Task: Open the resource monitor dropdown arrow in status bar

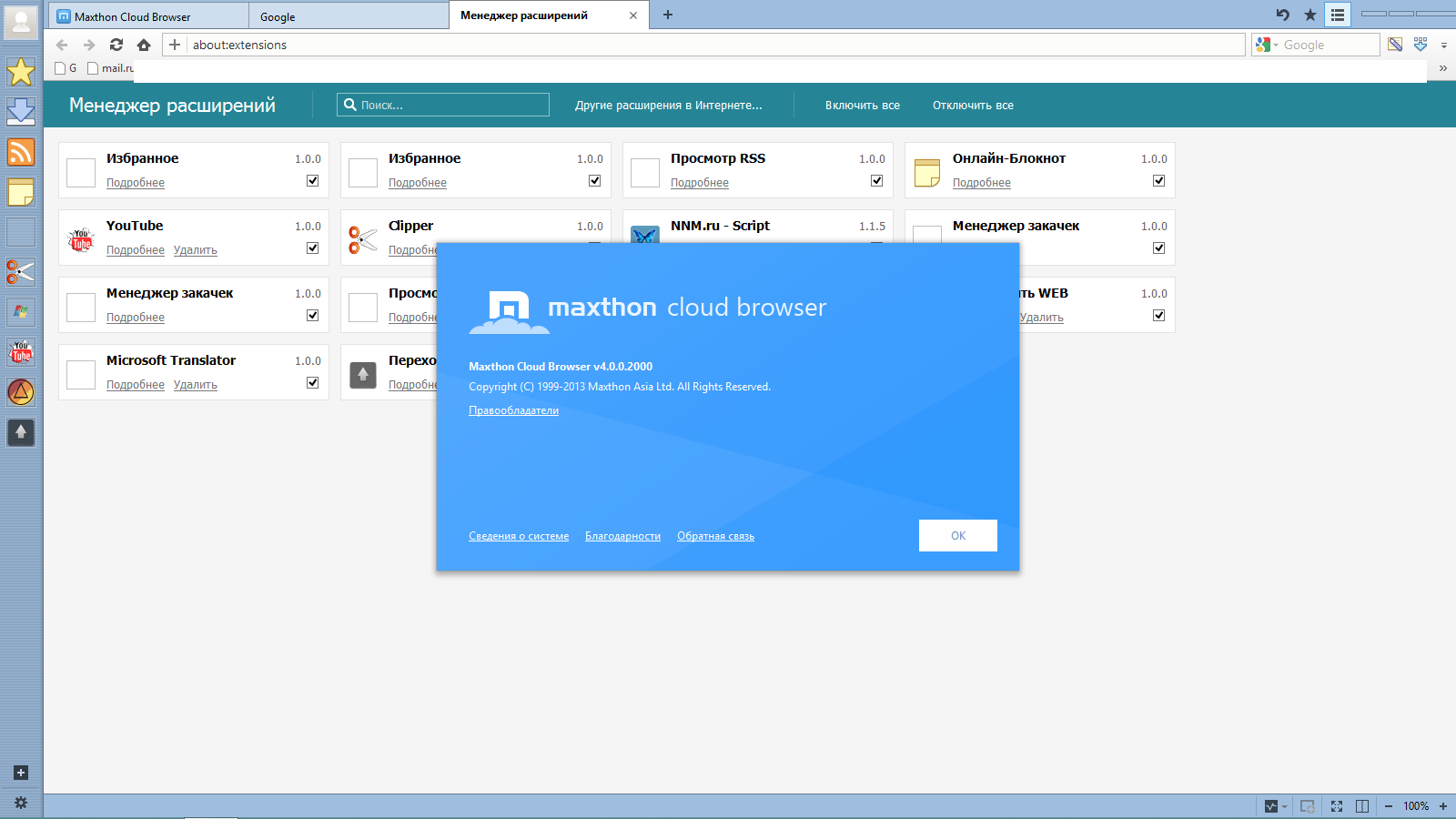Action: tap(1284, 807)
